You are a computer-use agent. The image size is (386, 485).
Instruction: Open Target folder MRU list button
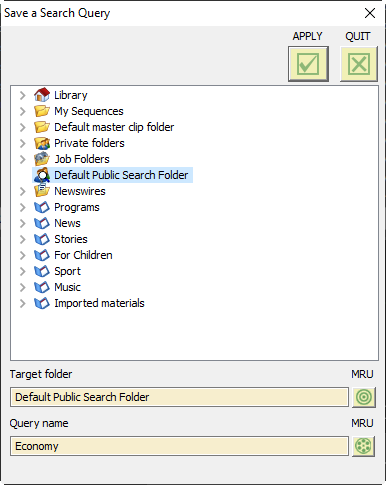[364, 397]
